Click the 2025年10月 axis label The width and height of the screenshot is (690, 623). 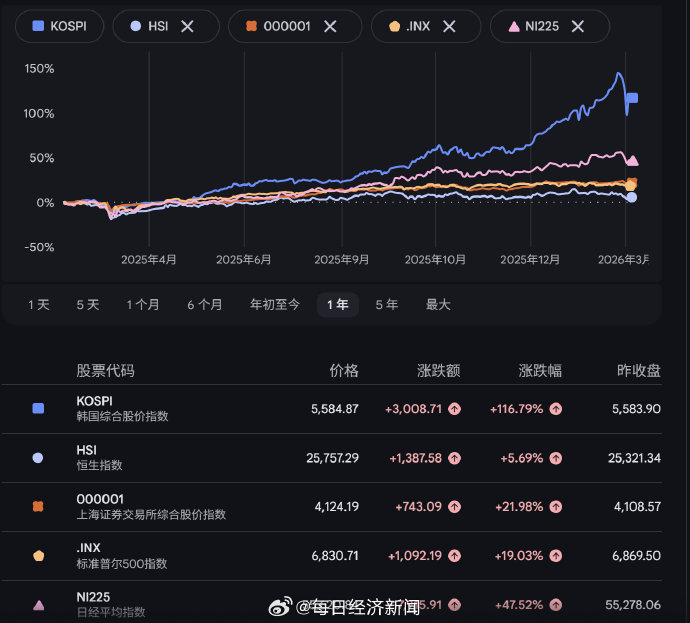tap(435, 260)
